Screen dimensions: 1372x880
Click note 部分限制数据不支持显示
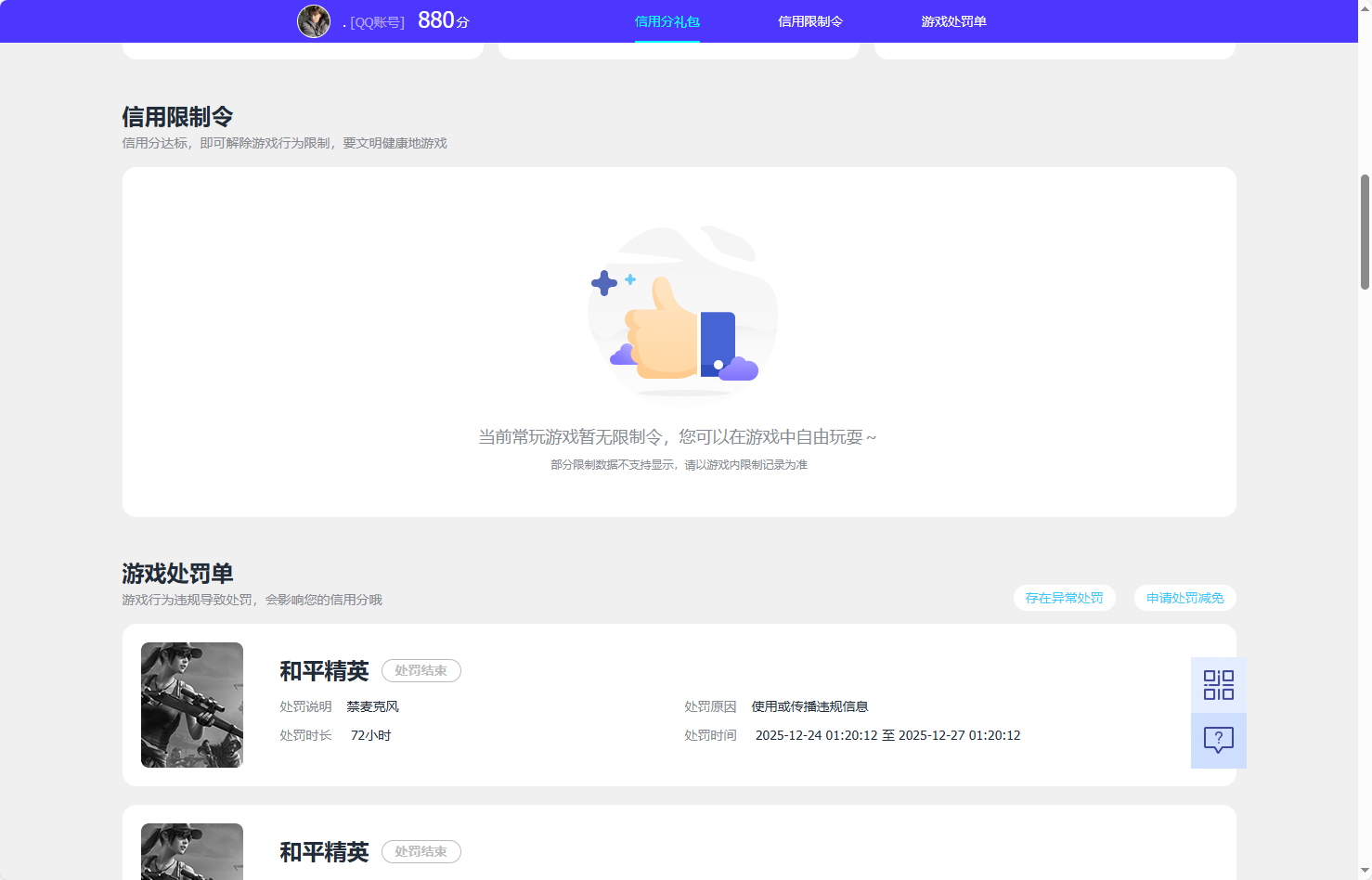coord(613,464)
